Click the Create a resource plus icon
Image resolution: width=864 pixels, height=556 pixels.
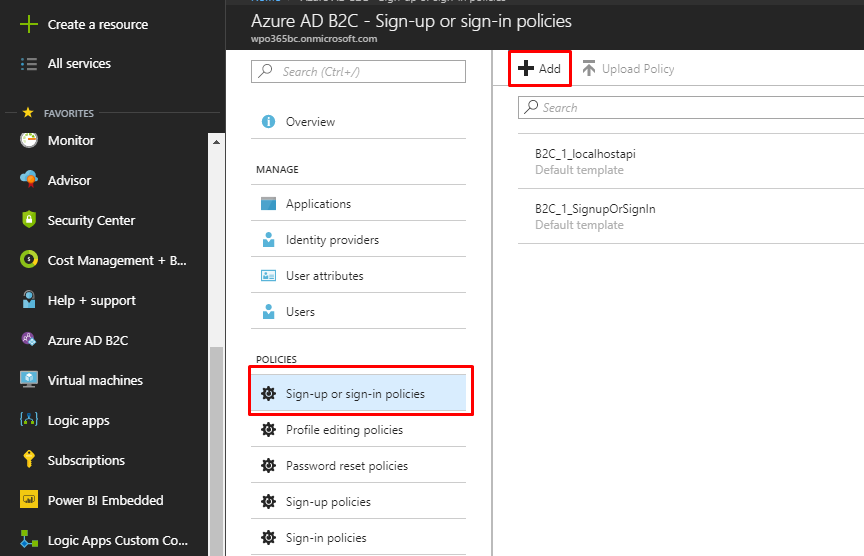(x=29, y=24)
